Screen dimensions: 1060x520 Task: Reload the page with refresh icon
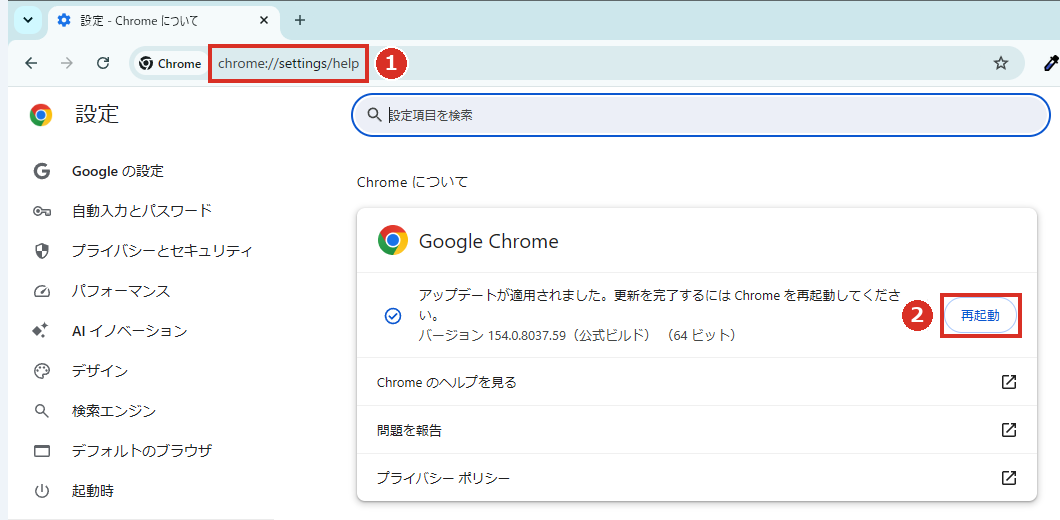click(103, 64)
